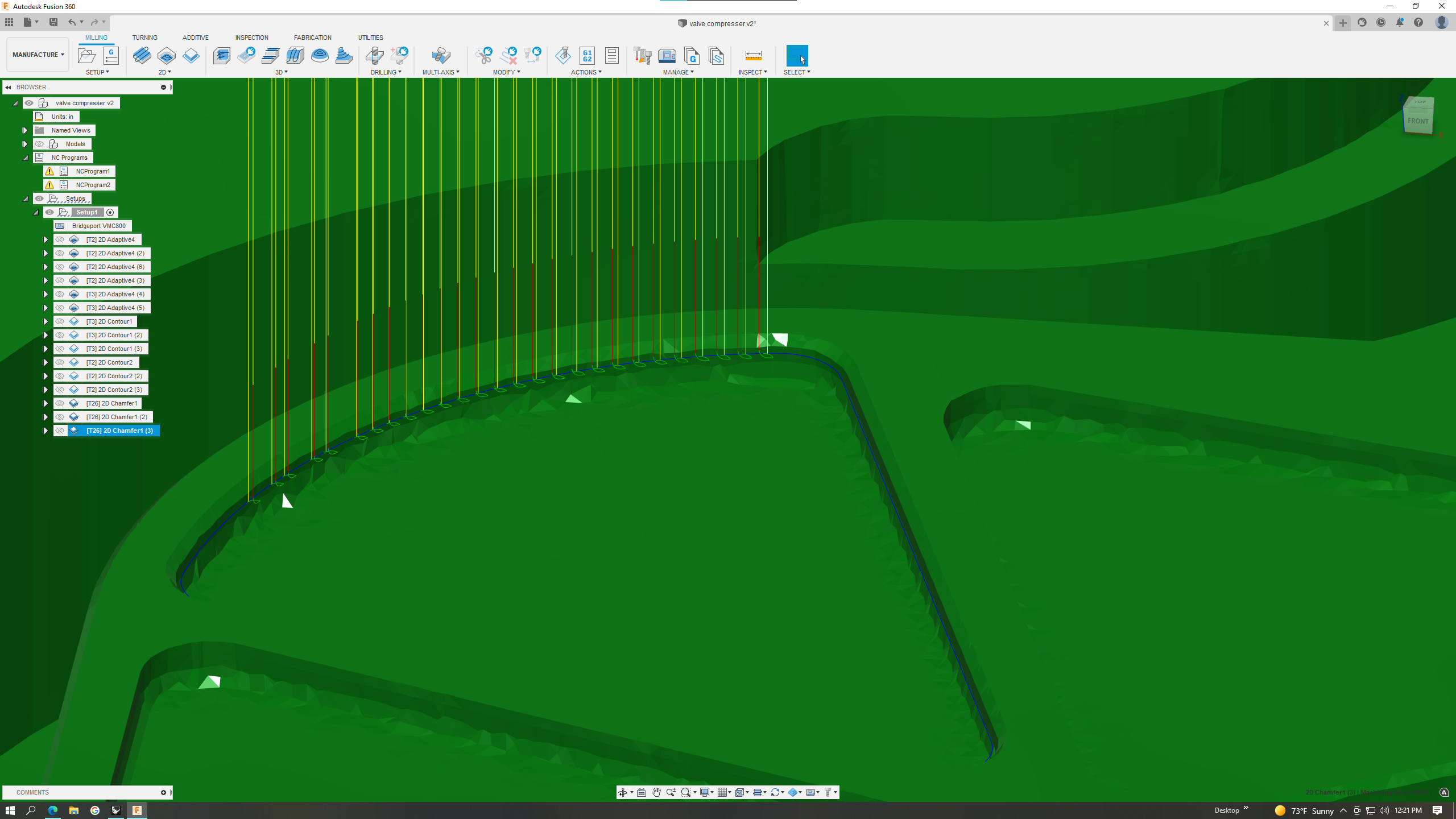Viewport: 1456px width, 819px height.
Task: Open the UTILITIES tab
Action: coord(371,38)
